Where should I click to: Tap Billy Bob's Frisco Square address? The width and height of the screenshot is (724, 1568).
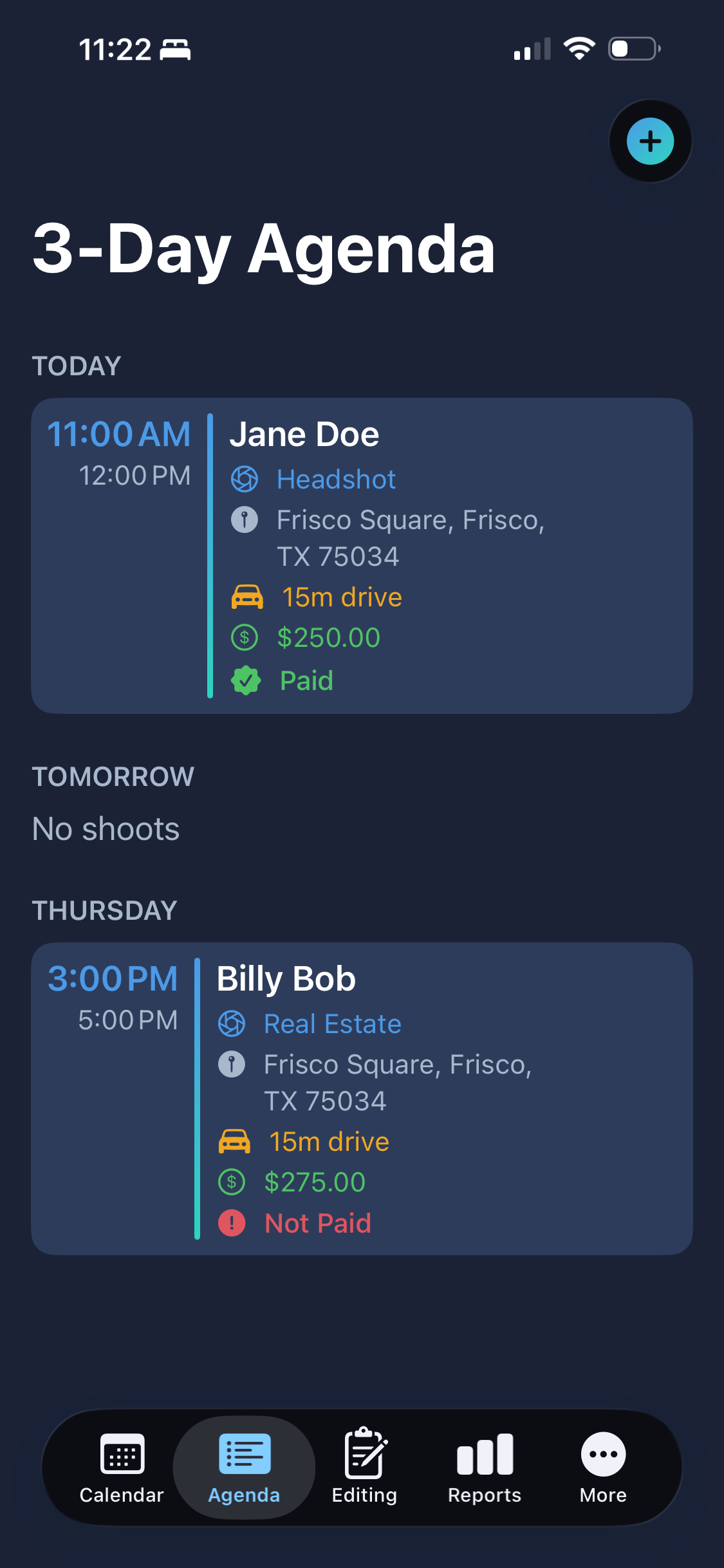[398, 1083]
